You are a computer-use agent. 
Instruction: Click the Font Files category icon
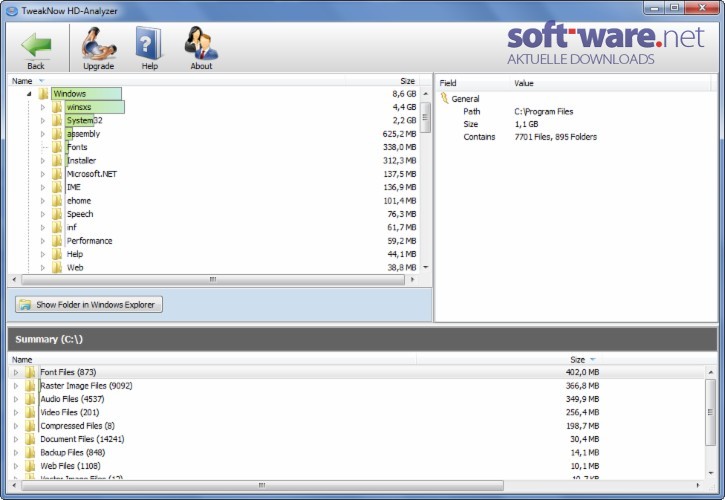[x=30, y=372]
